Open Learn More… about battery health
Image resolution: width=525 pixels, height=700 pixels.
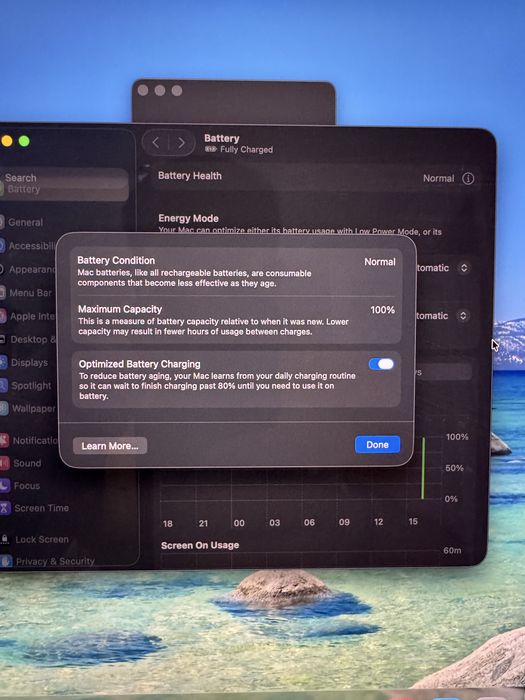110,446
